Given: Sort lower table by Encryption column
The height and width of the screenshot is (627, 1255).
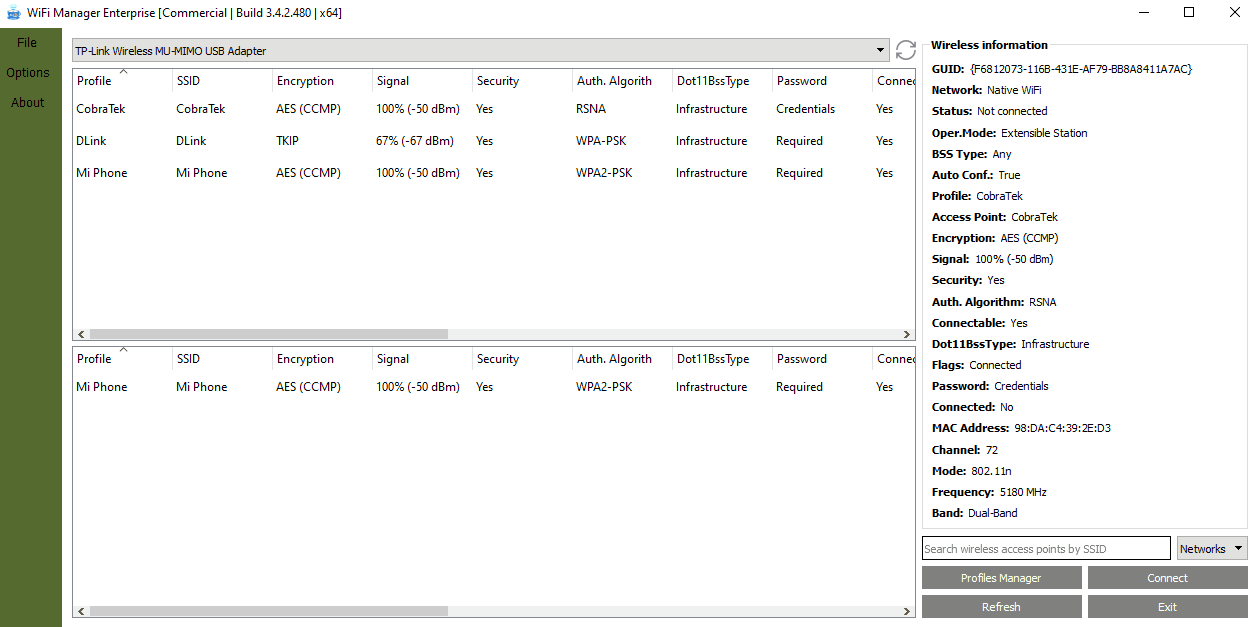Looking at the screenshot, I should (x=322, y=359).
